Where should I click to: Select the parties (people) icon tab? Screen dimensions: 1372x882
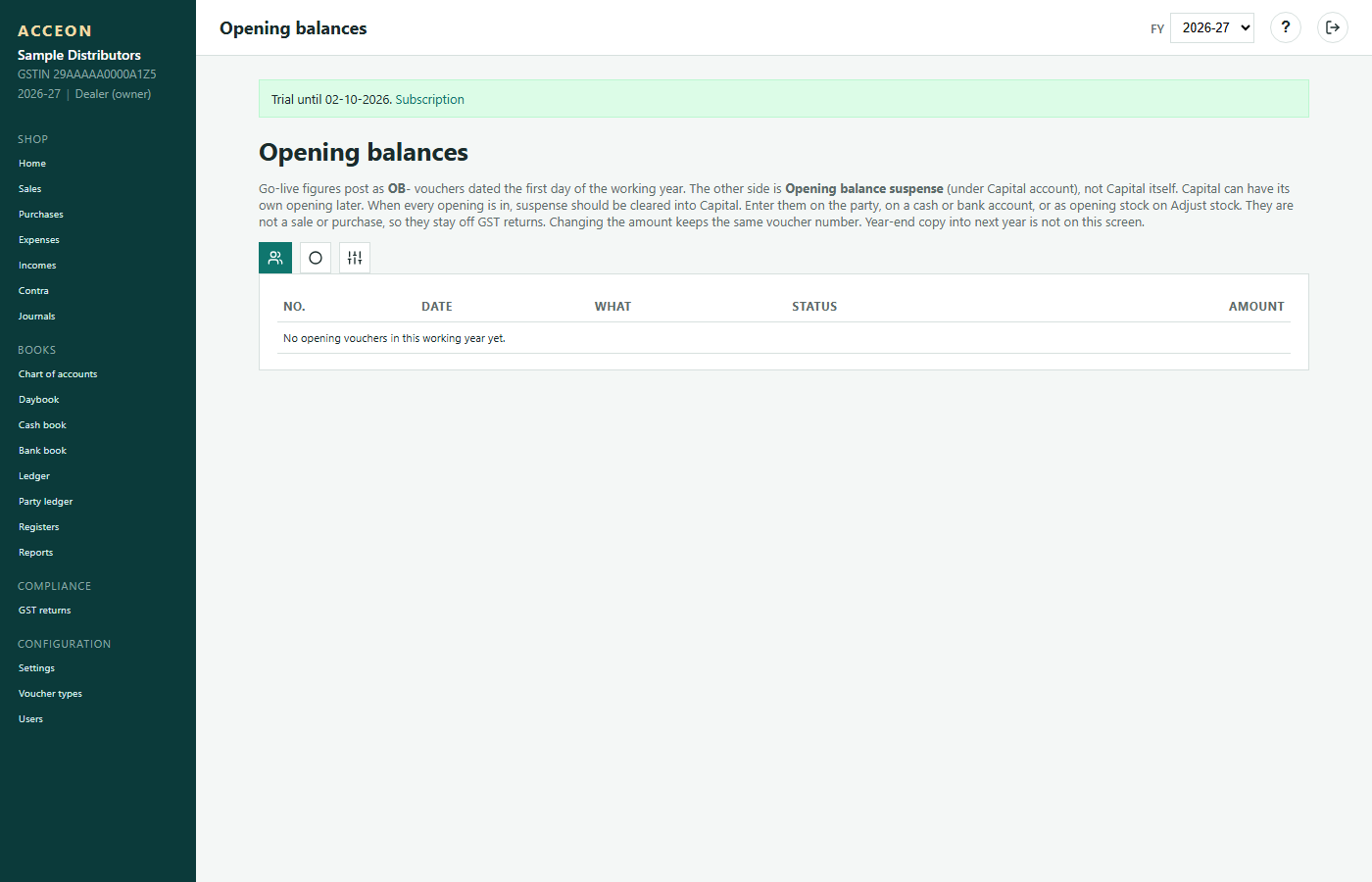coord(275,258)
